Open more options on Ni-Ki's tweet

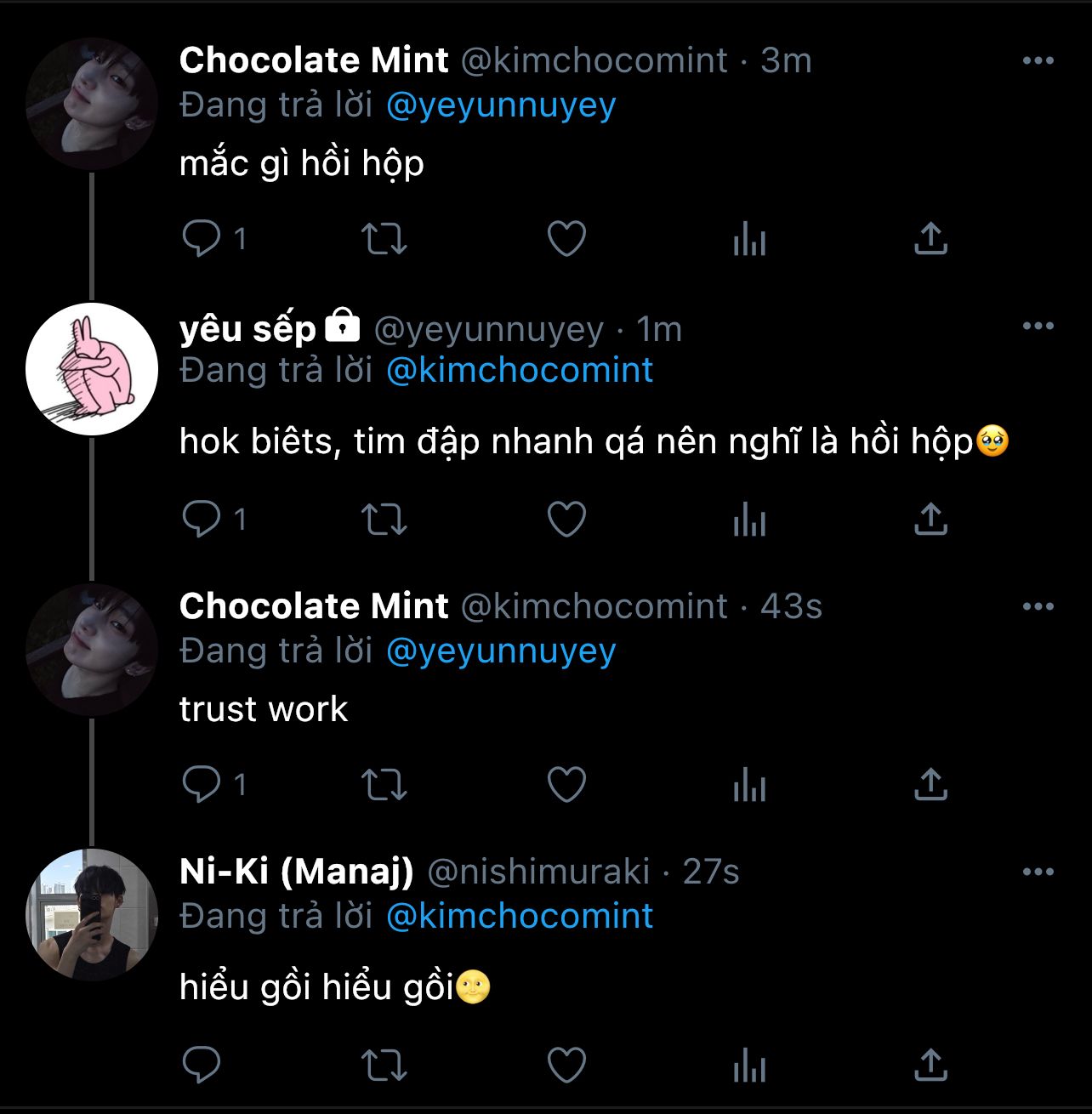[1038, 872]
